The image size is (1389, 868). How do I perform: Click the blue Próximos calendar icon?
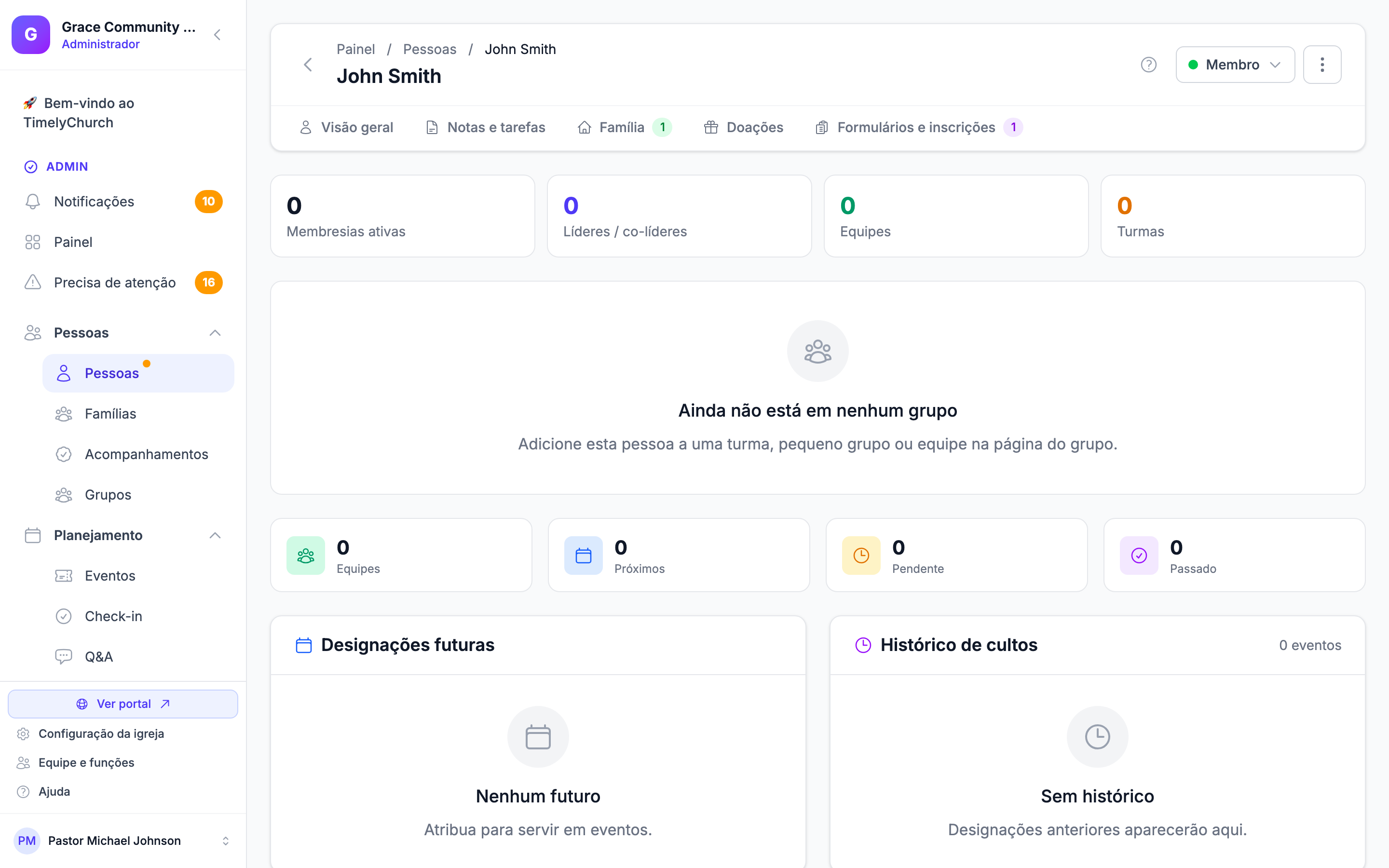coord(584,555)
